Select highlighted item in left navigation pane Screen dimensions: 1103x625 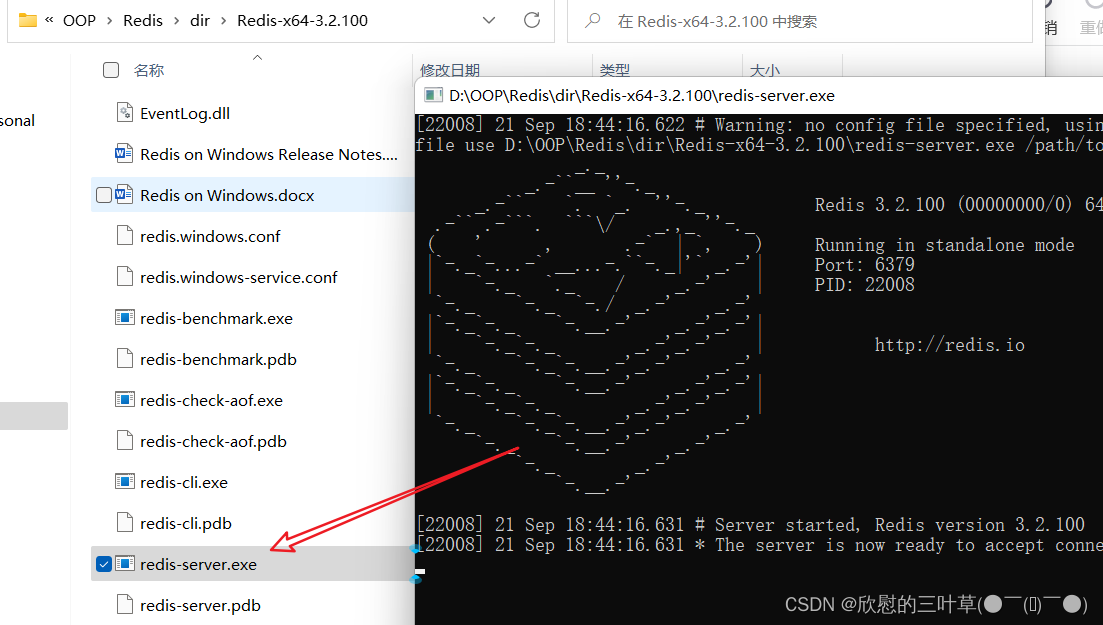pyautogui.click(x=34, y=415)
